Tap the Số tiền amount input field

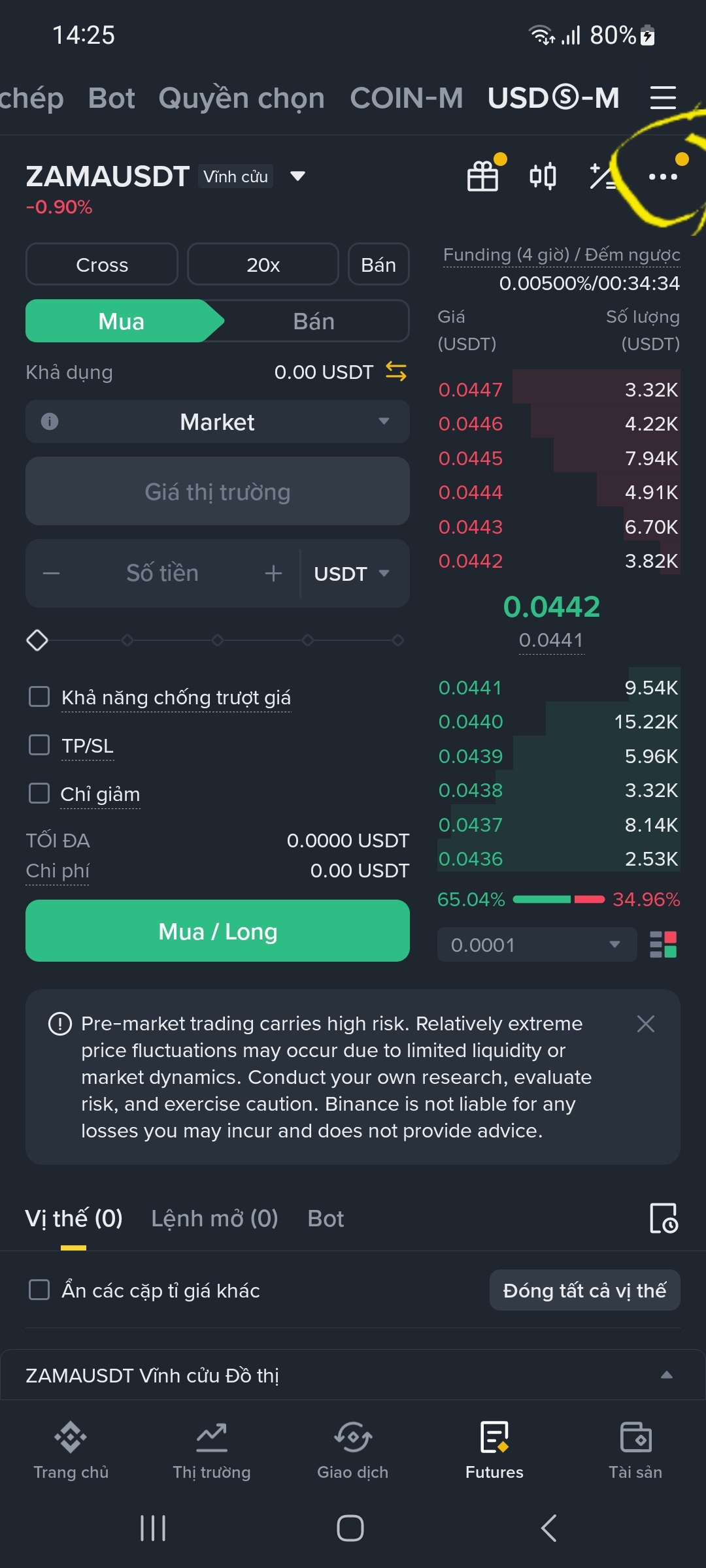coord(162,574)
